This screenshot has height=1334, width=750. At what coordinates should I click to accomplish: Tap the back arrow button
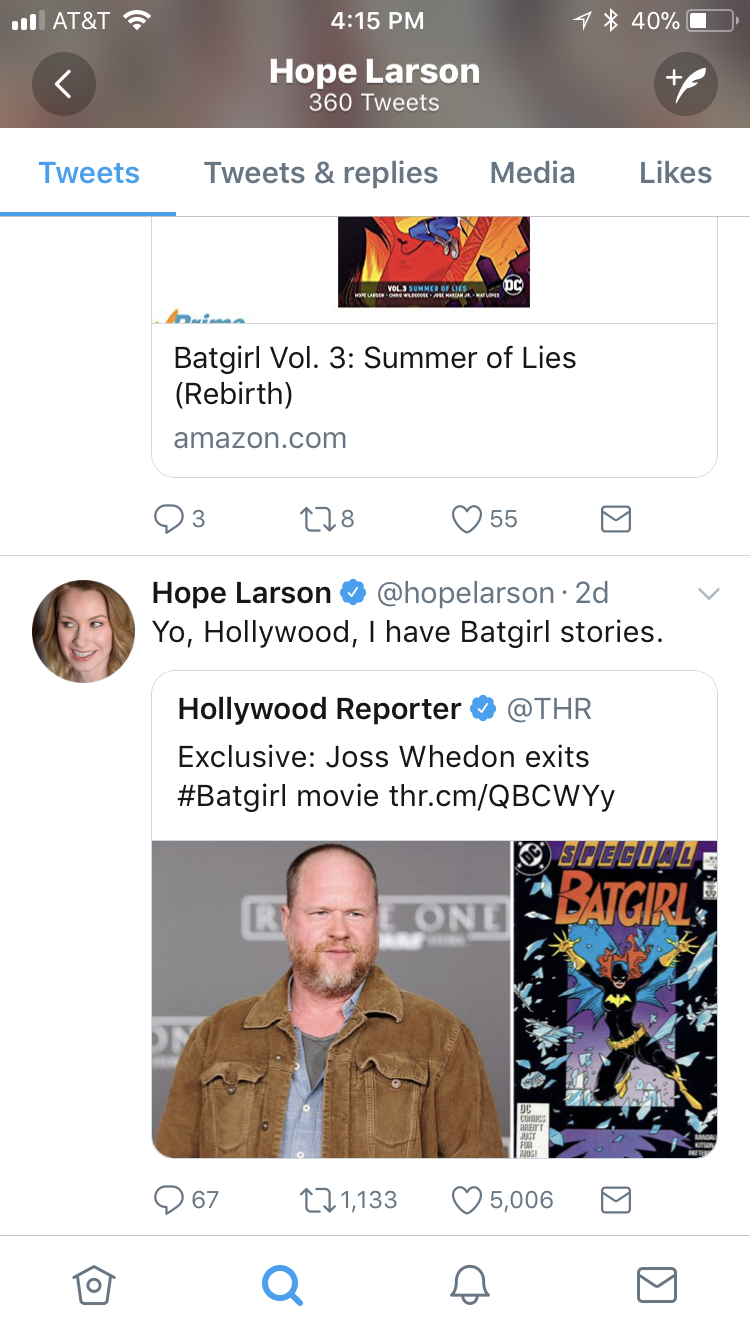(64, 84)
